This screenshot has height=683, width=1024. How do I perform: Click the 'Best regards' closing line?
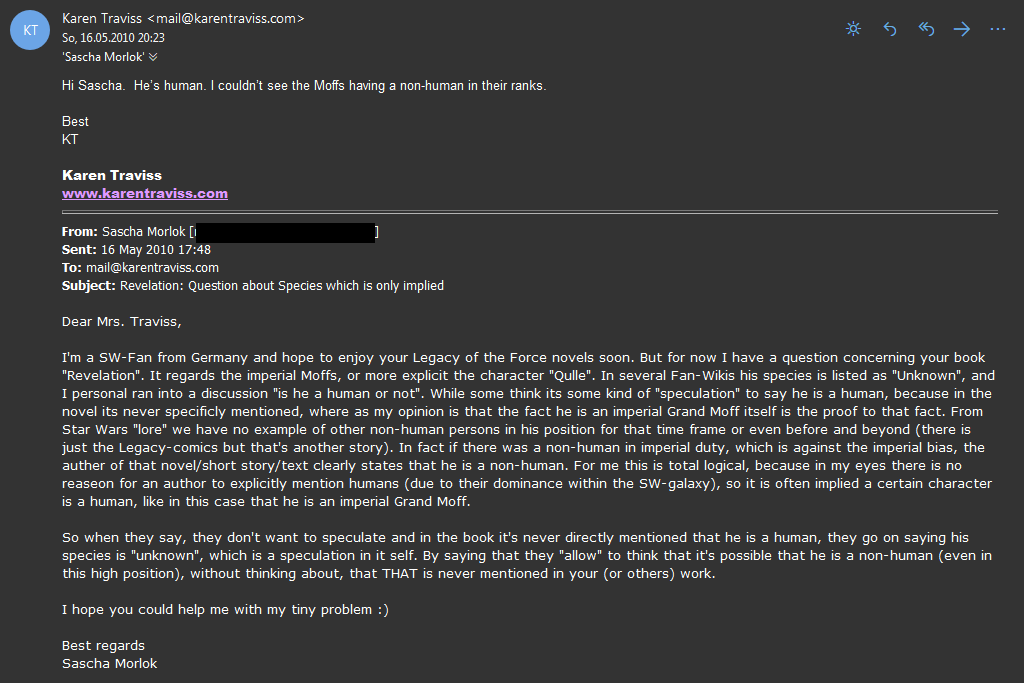(x=103, y=645)
